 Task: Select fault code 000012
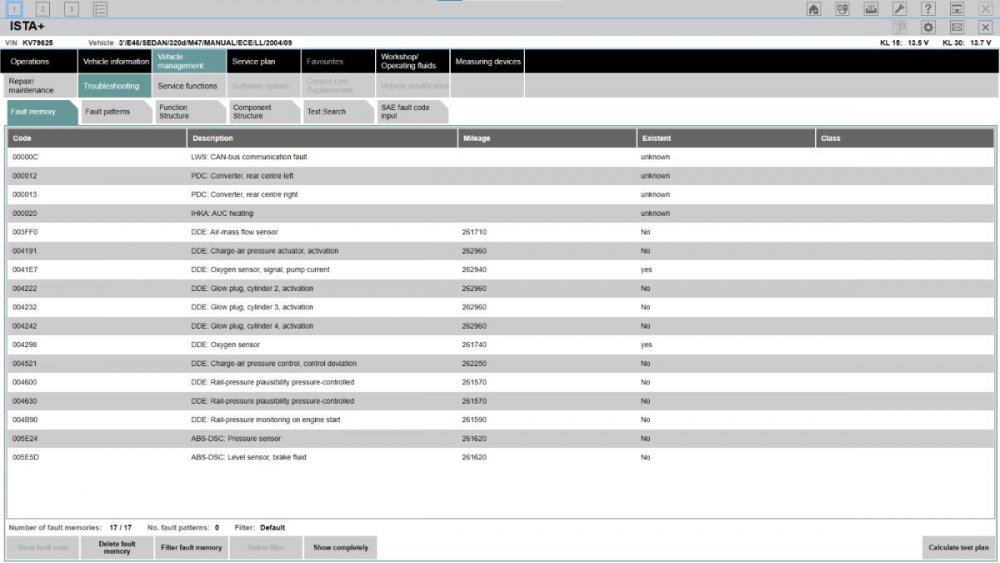point(501,175)
